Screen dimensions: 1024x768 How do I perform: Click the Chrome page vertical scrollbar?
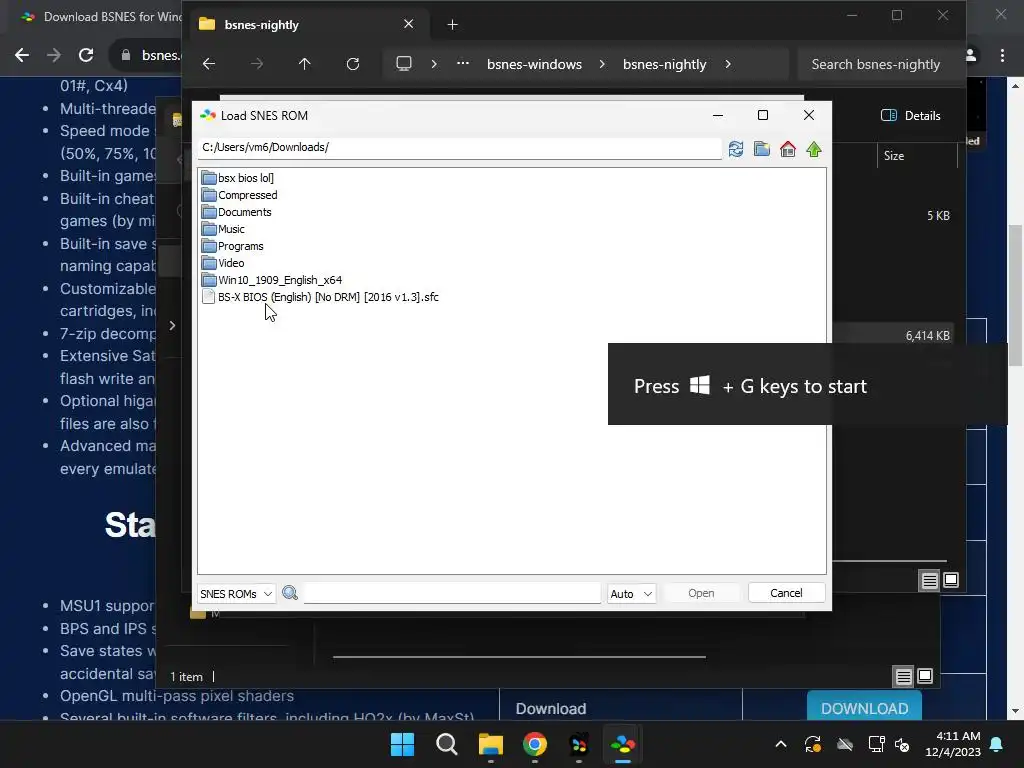click(x=1015, y=296)
